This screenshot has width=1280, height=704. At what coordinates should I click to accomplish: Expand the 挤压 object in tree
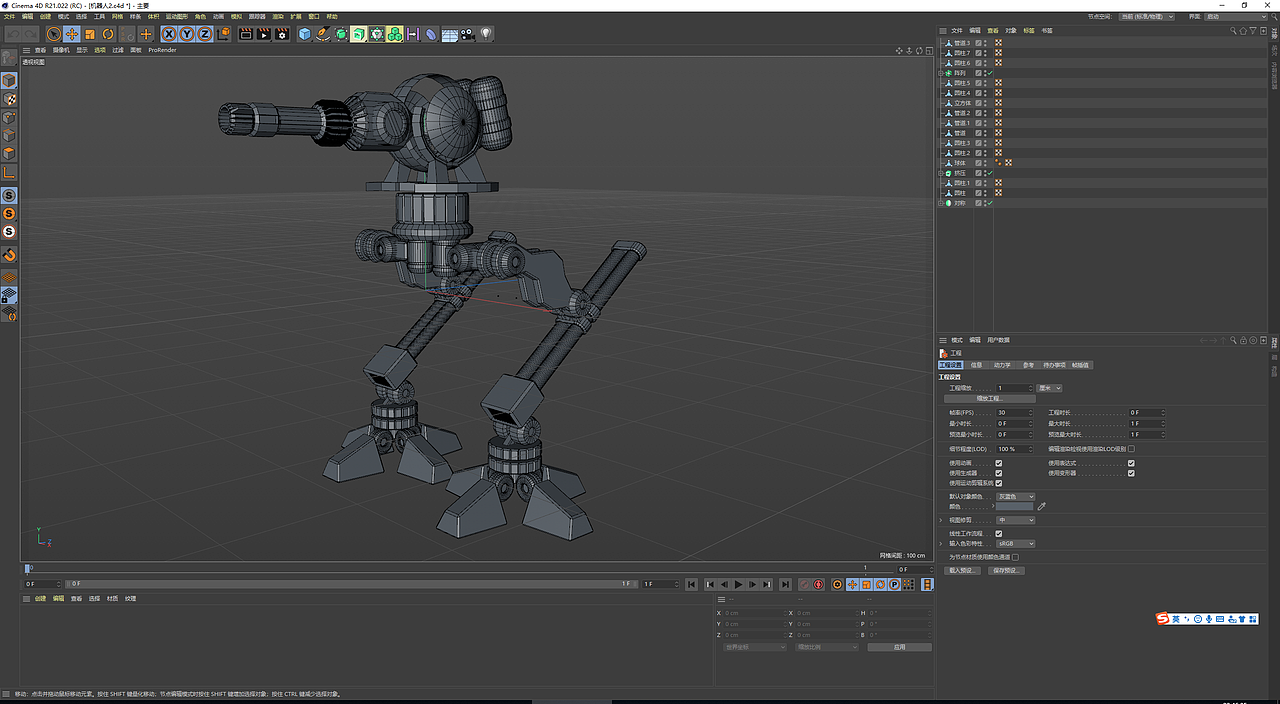[942, 173]
